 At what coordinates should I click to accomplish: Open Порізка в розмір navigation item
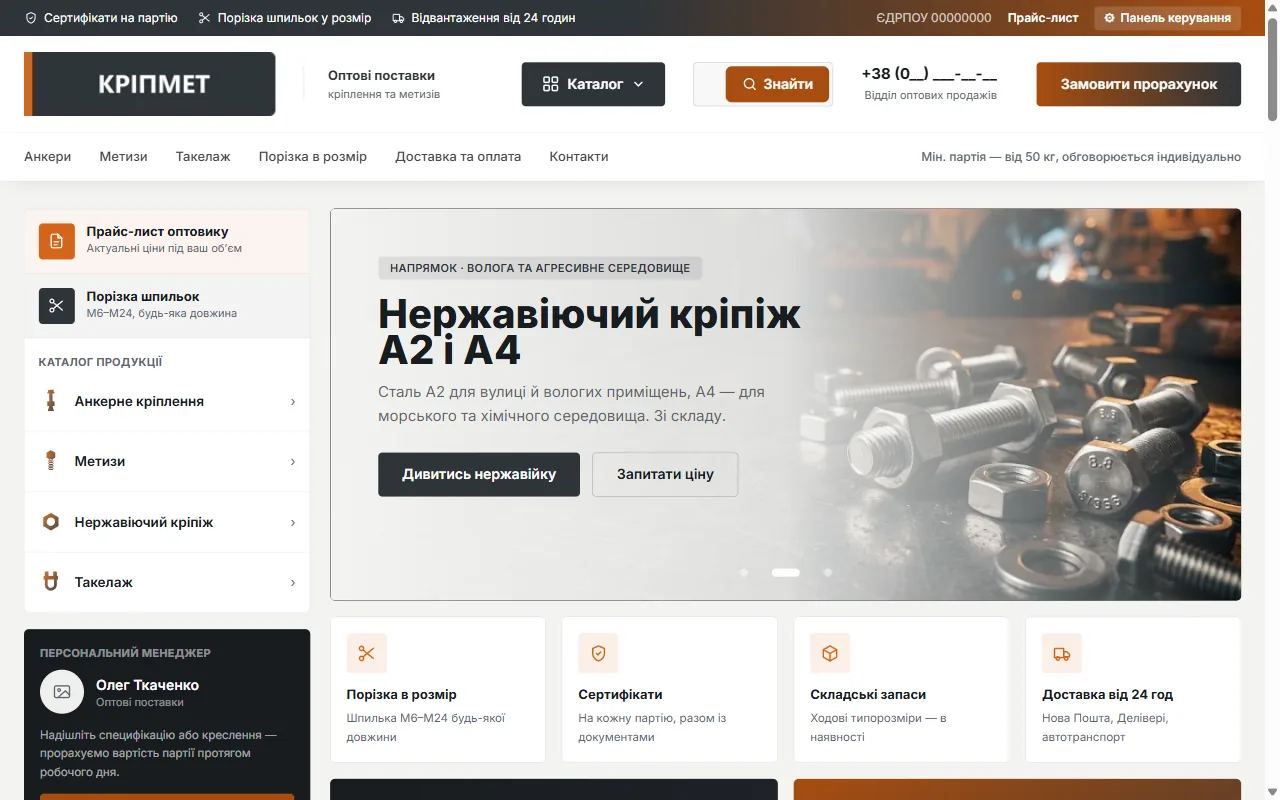313,156
